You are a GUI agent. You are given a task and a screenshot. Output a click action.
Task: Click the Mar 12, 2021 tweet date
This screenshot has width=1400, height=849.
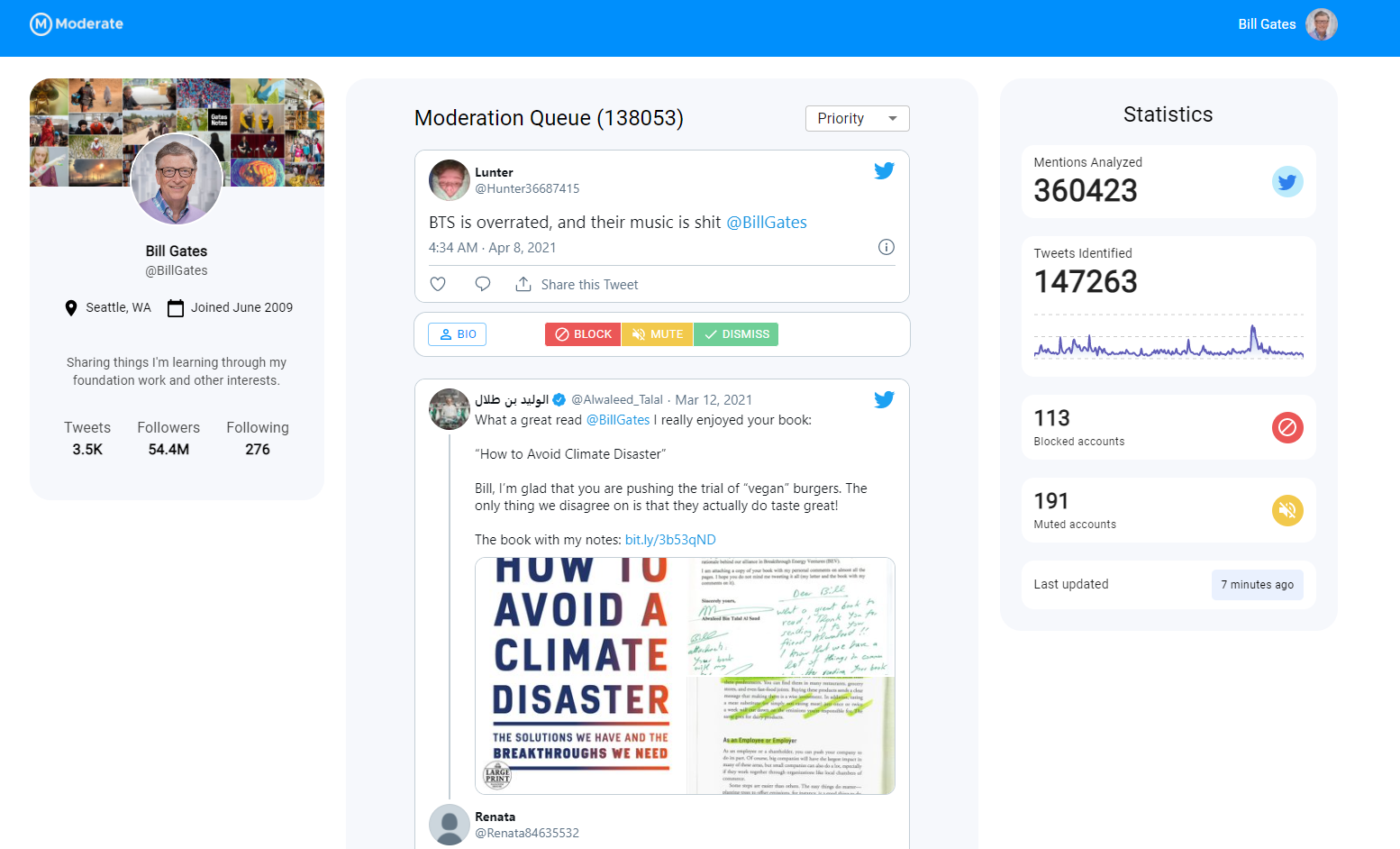(x=714, y=400)
